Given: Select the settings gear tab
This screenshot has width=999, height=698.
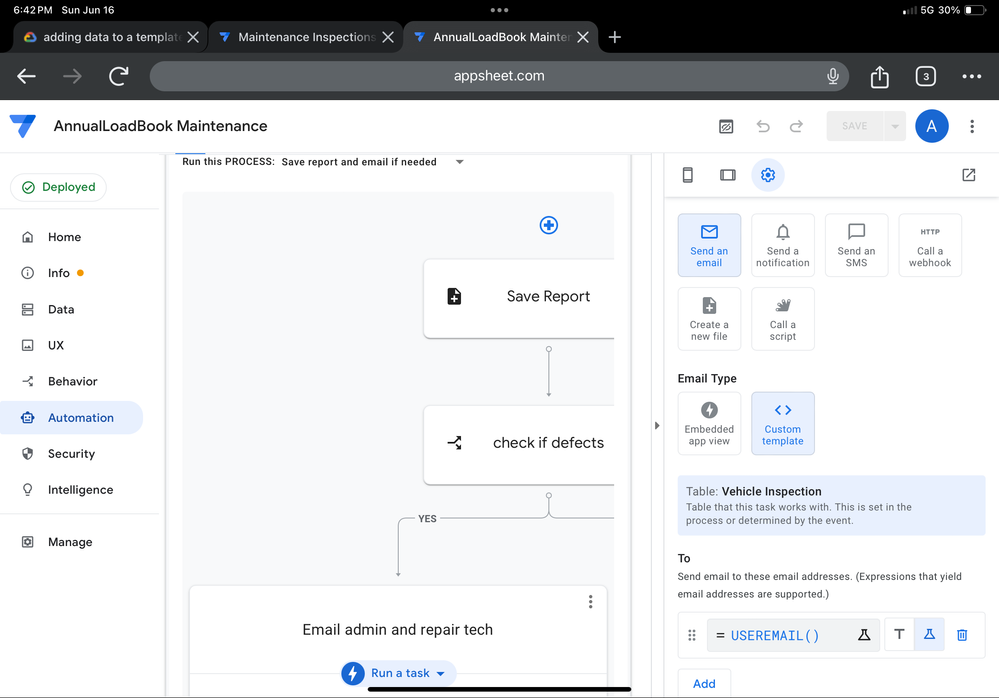Looking at the screenshot, I should (x=768, y=175).
